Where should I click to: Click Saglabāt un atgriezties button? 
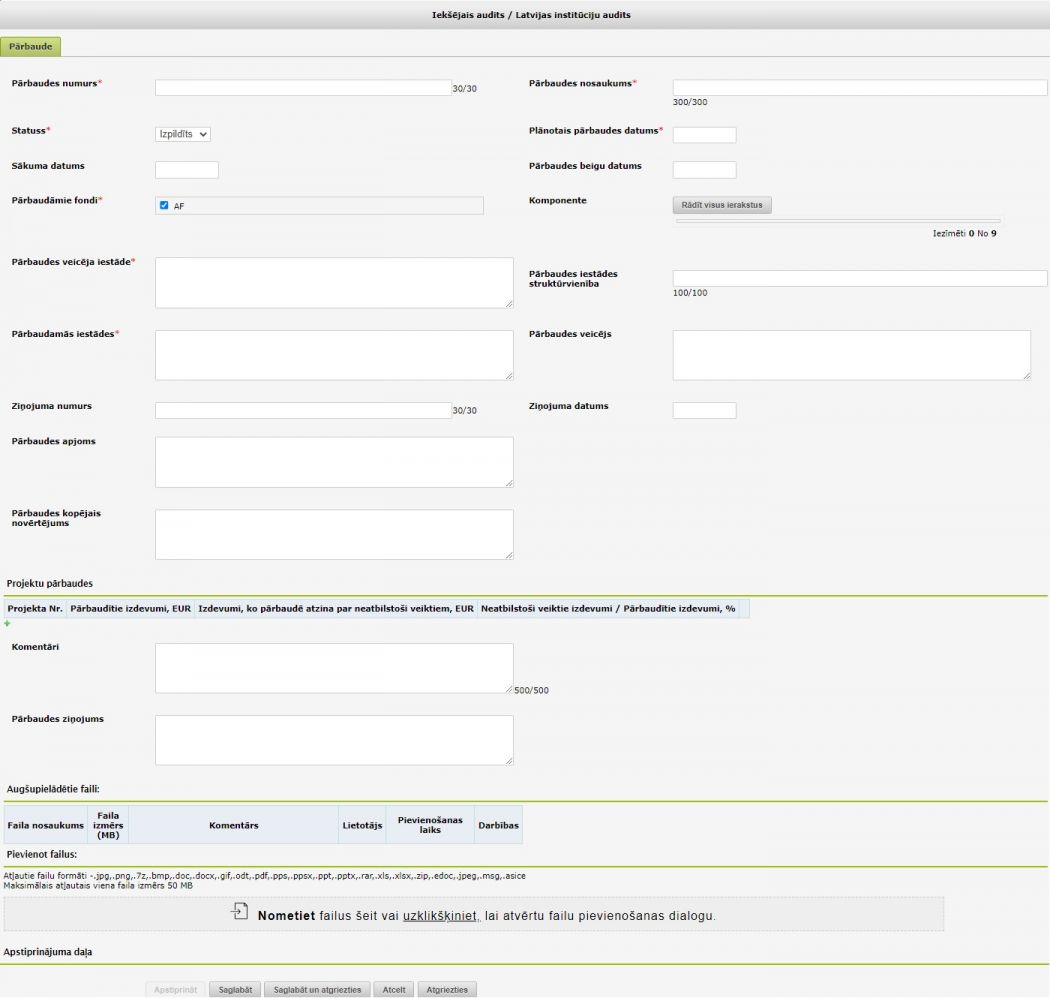click(317, 989)
